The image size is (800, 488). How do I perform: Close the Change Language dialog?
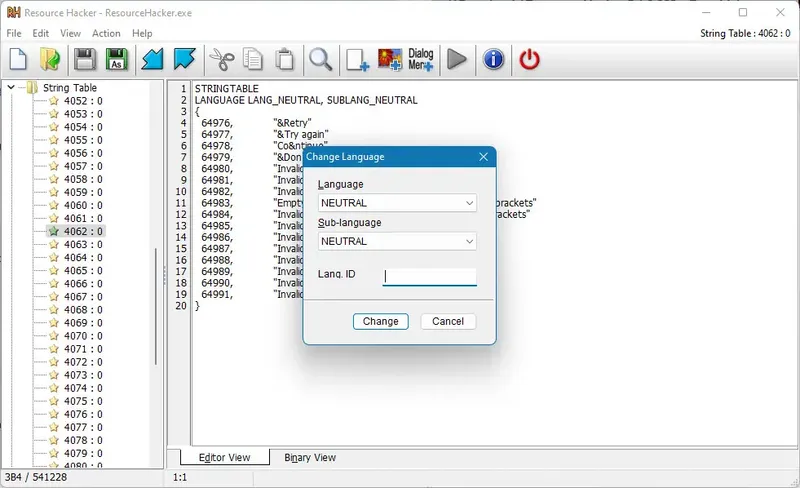coord(484,157)
